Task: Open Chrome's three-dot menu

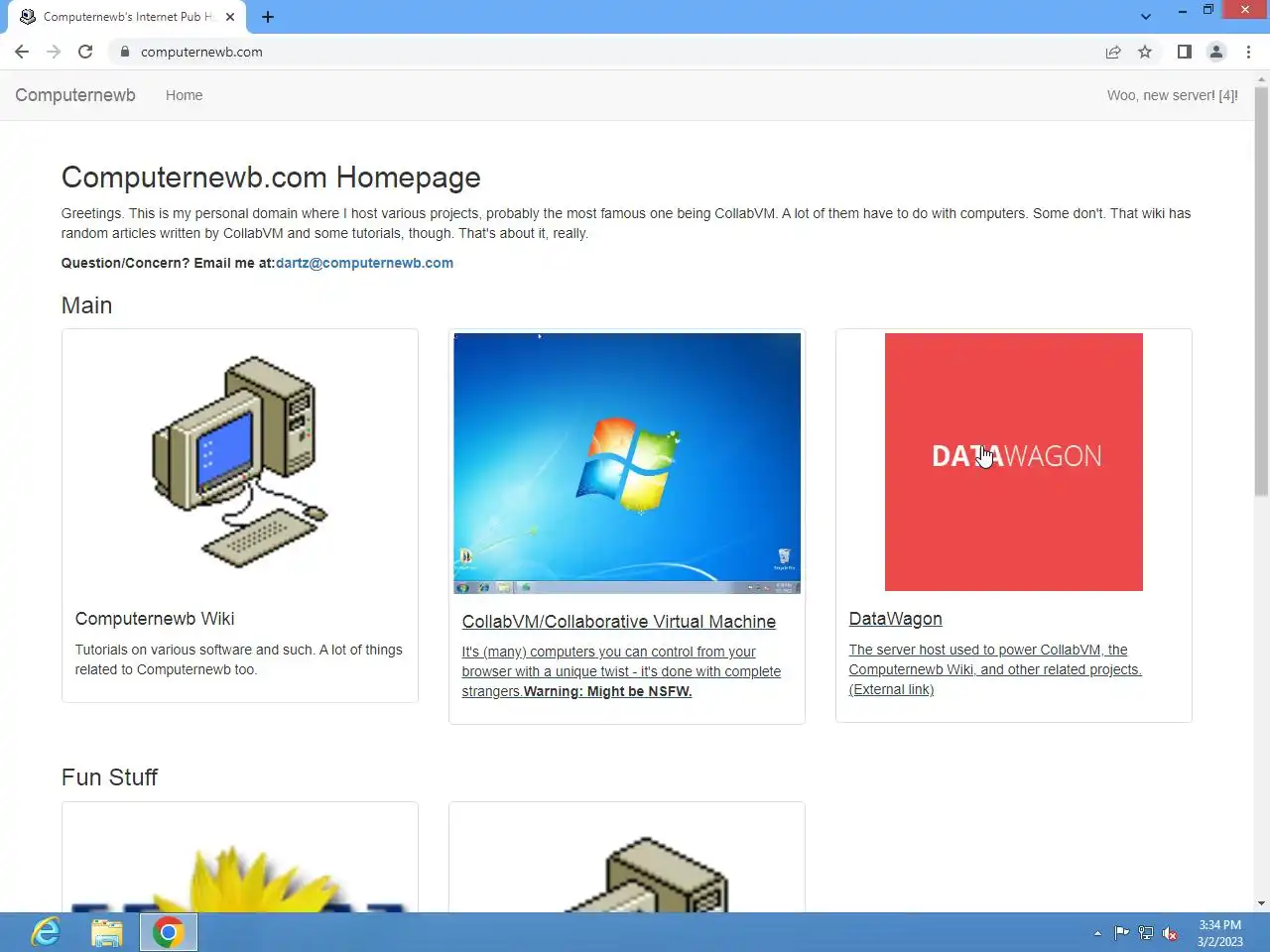Action: tap(1248, 52)
